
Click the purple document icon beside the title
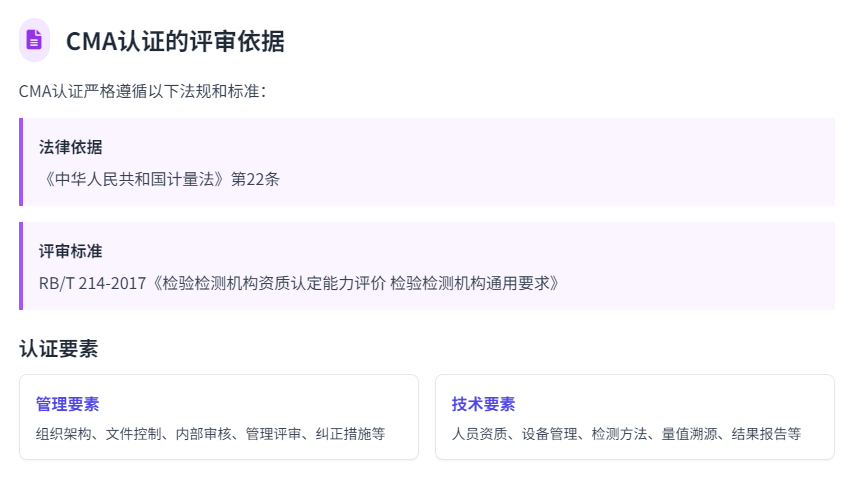point(34,40)
